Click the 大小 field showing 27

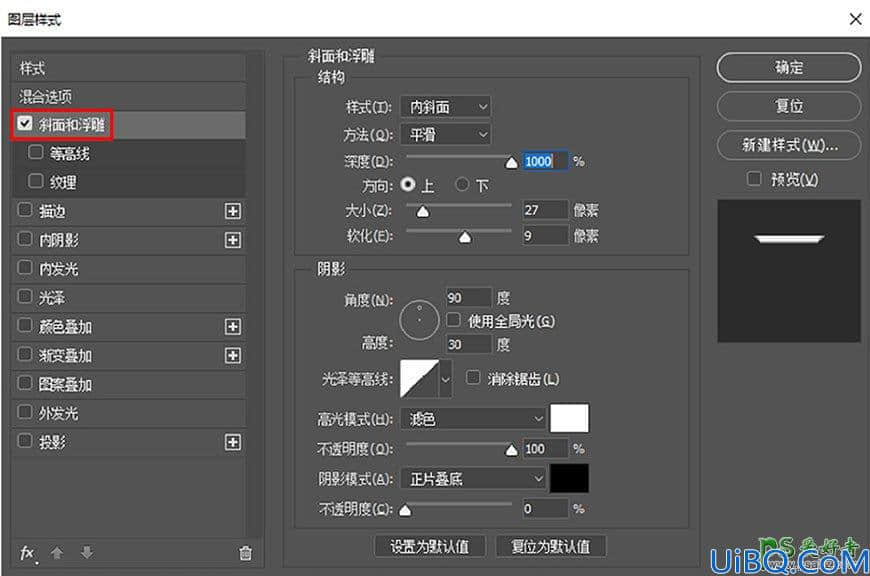[x=545, y=210]
